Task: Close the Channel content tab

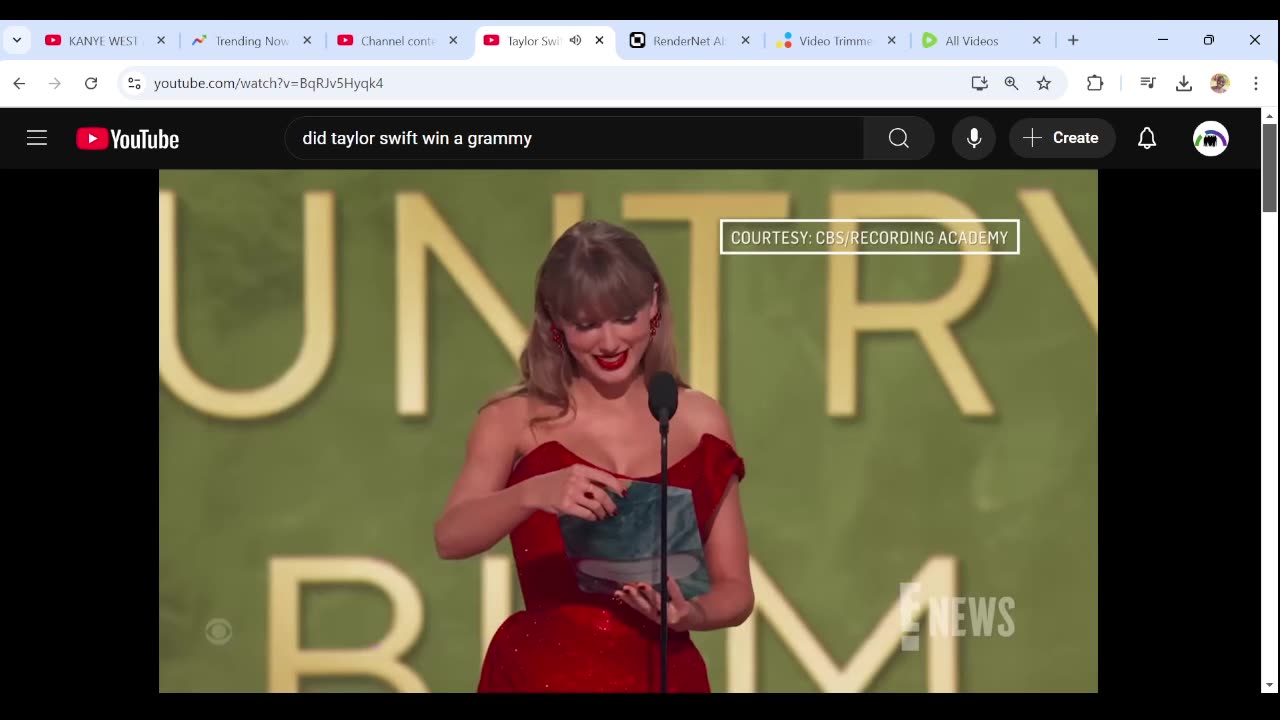Action: pyautogui.click(x=453, y=41)
